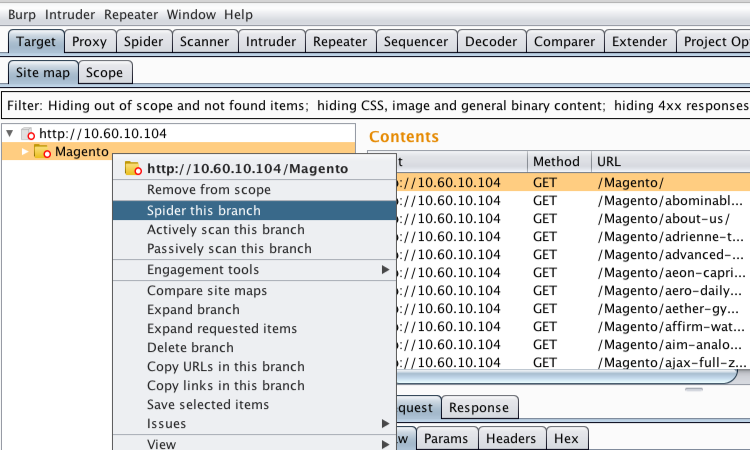Select the /Magento/affirm-wat... row
This screenshot has height=450, width=750.
[573, 327]
